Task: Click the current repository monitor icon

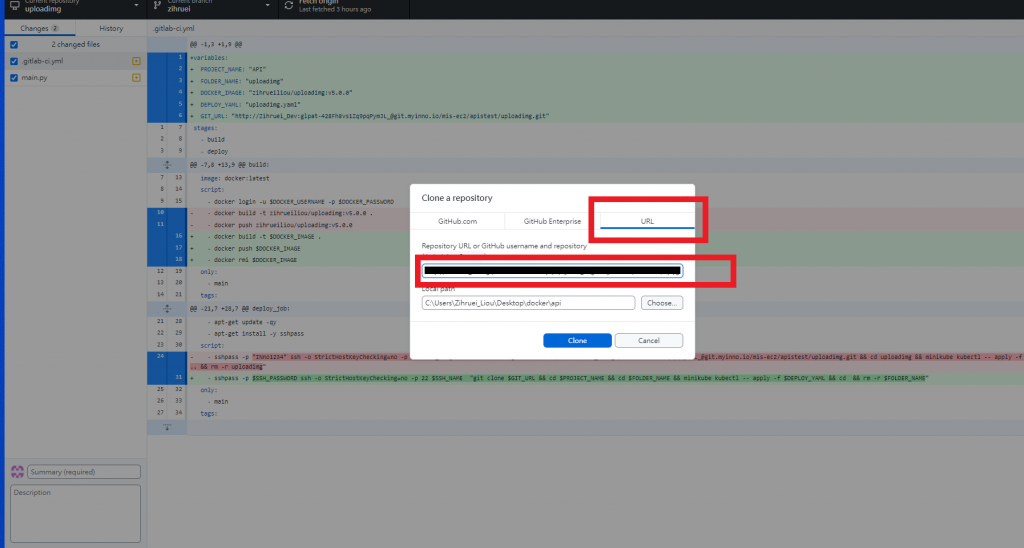Action: coord(14,6)
